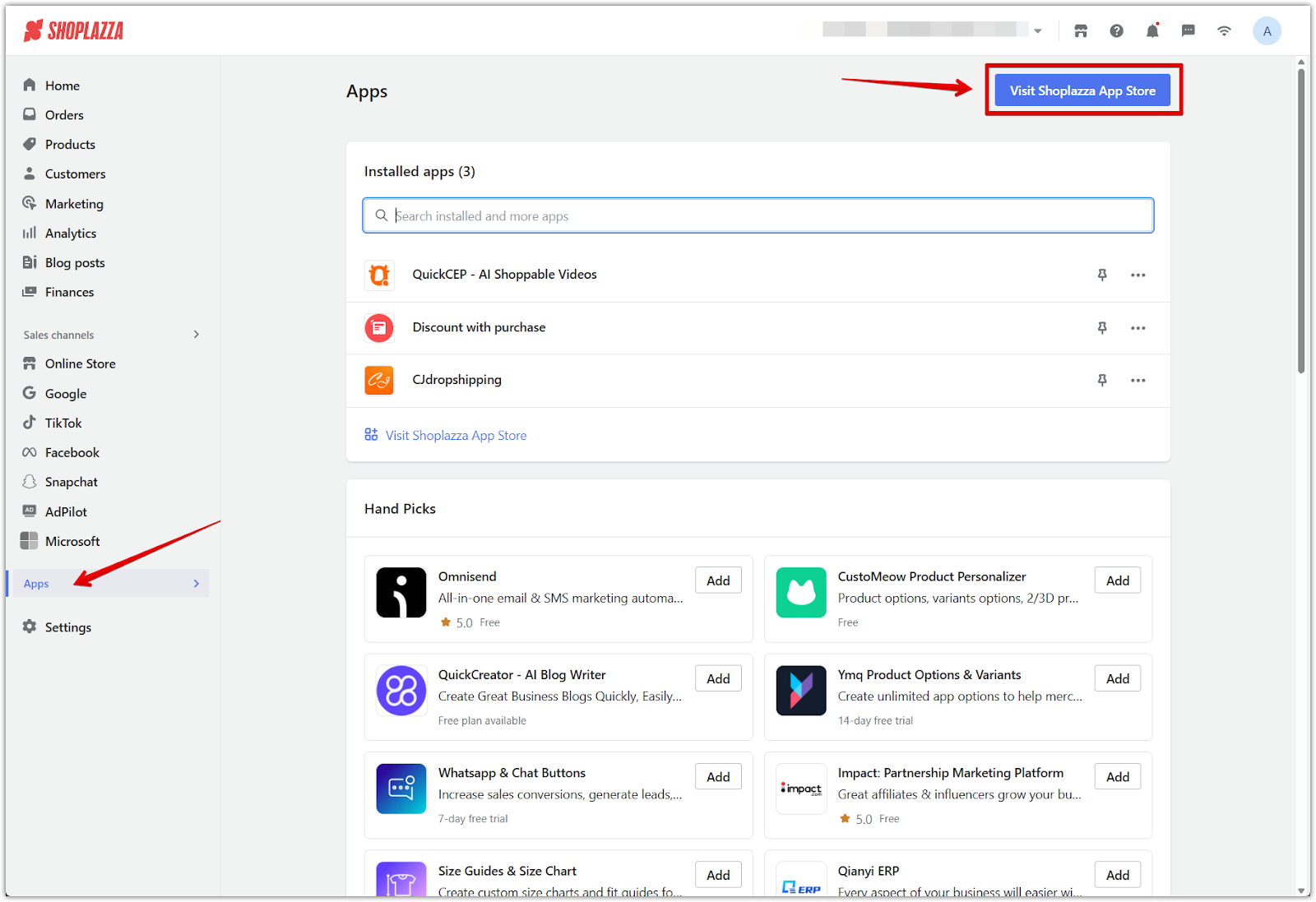Open the notifications bell

[1152, 31]
